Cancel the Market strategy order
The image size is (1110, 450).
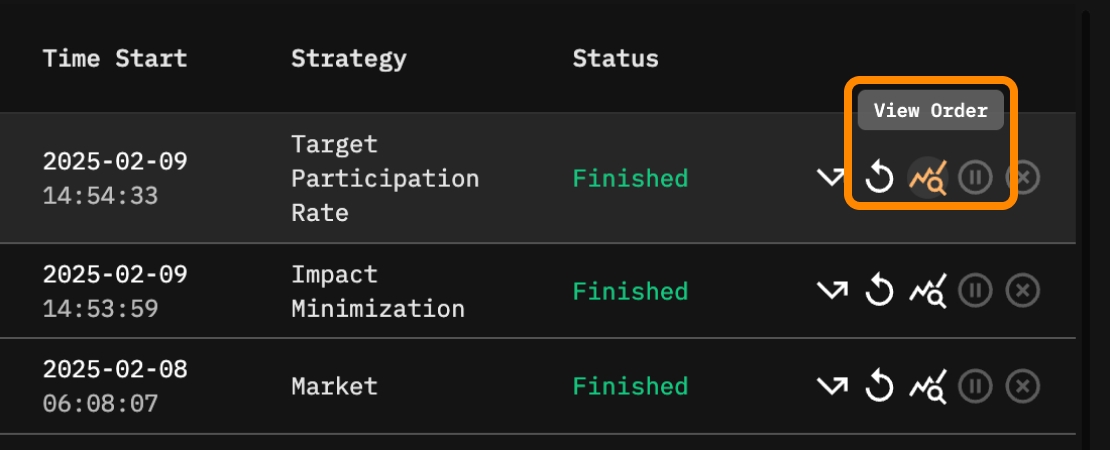tap(1023, 386)
